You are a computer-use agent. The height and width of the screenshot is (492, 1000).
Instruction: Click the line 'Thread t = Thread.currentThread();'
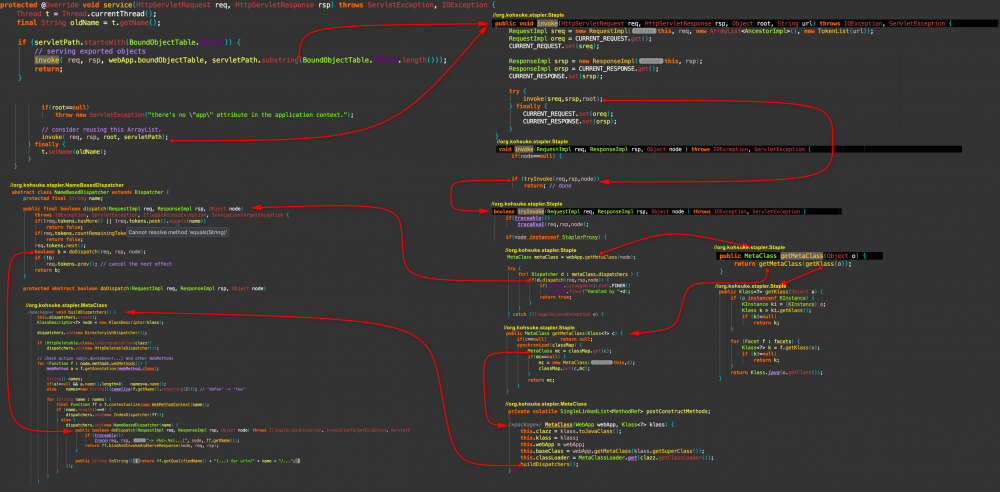(85, 14)
